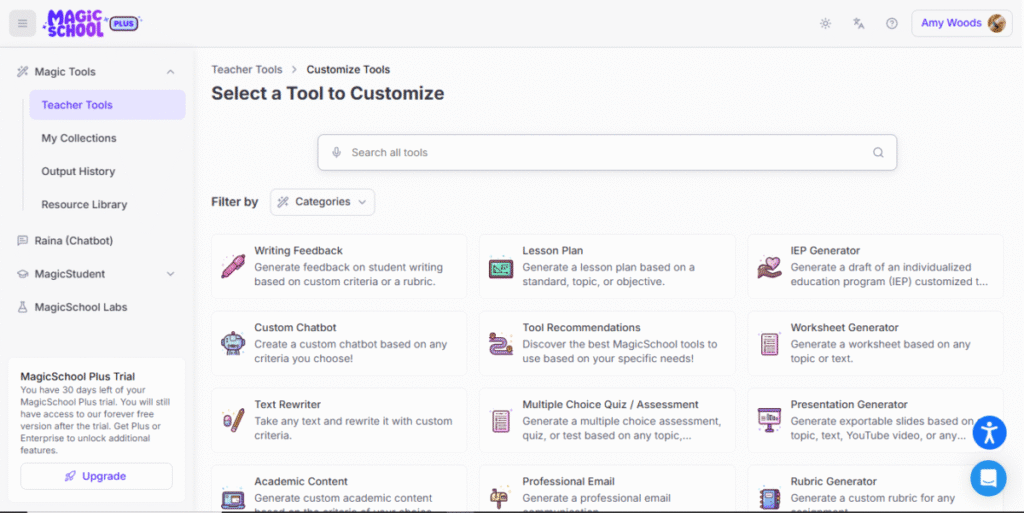Open Amy Woods account menu
The height and width of the screenshot is (513, 1024).
click(961, 23)
